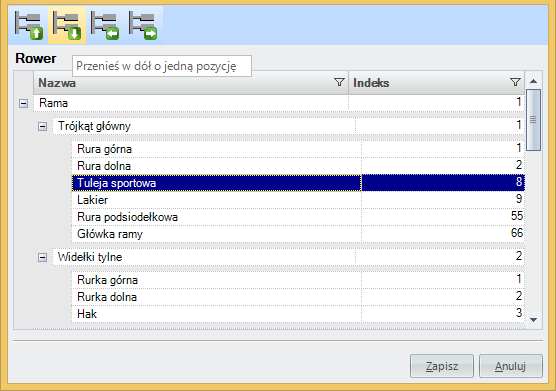Select the Tuleja sportowa row

pos(298,183)
